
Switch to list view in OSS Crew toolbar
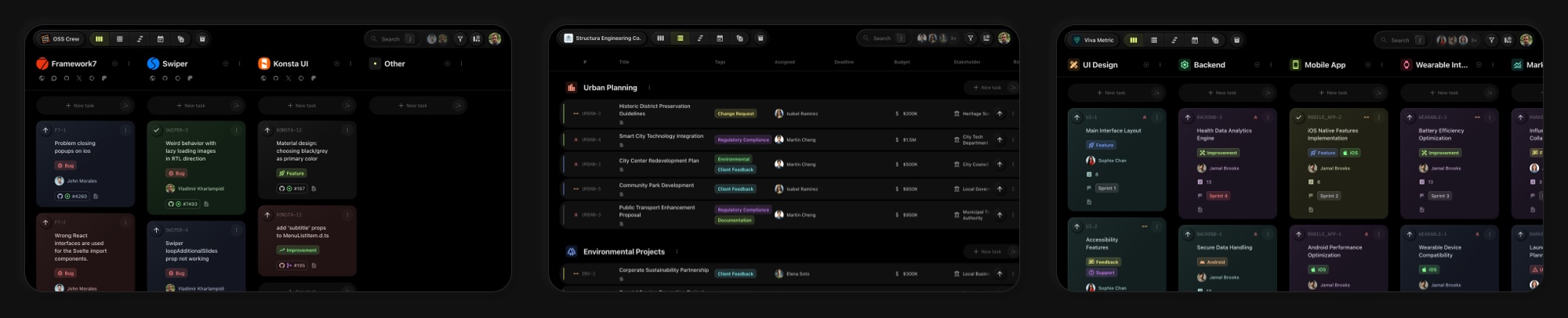coord(119,39)
